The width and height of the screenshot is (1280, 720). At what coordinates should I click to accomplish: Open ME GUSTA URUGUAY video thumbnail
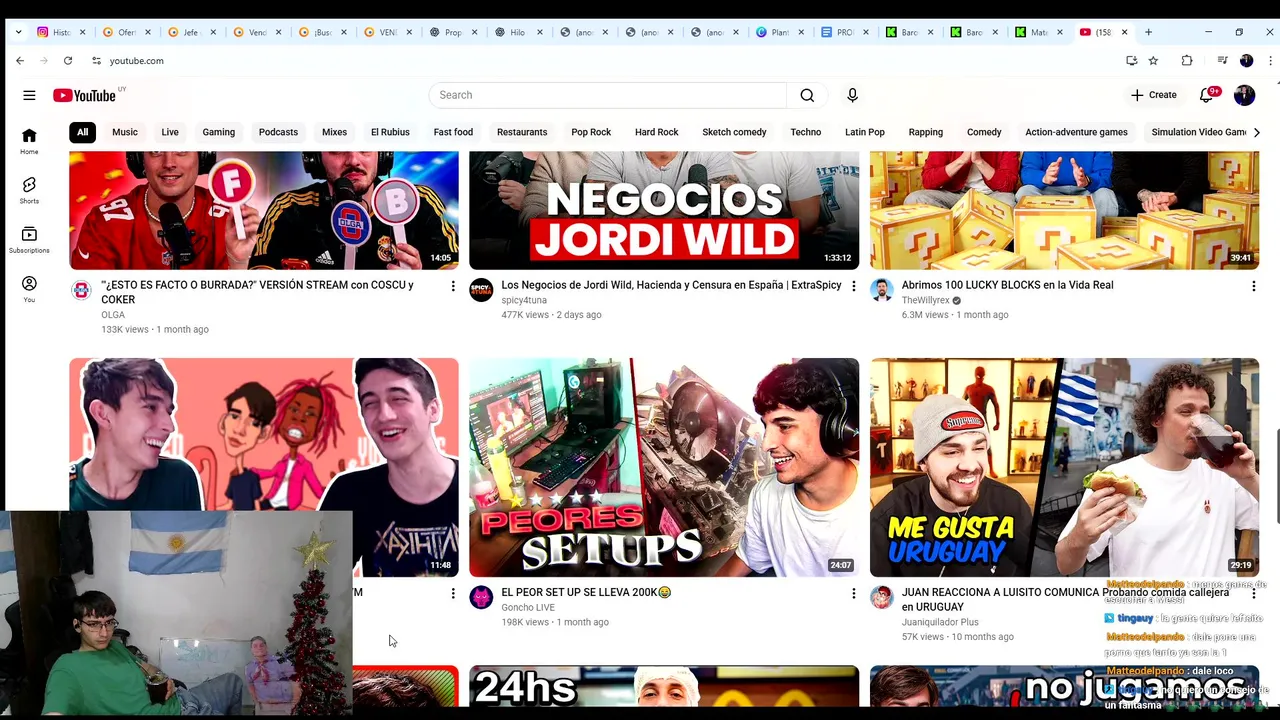[x=1064, y=467]
